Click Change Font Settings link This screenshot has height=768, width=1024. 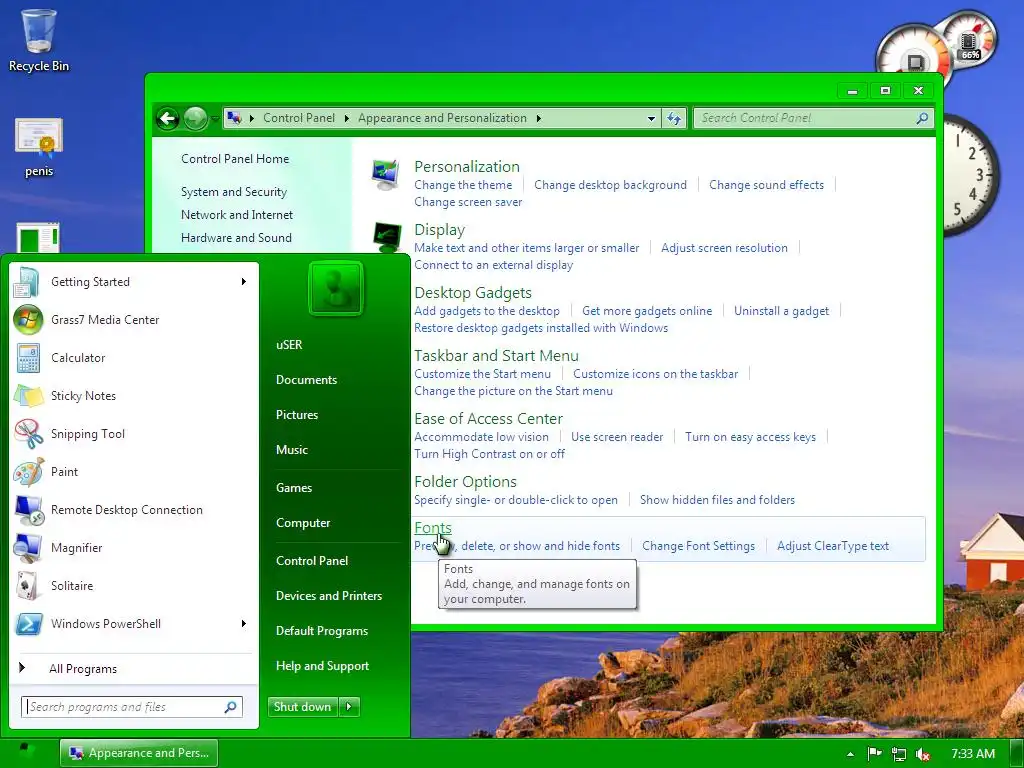click(x=699, y=546)
